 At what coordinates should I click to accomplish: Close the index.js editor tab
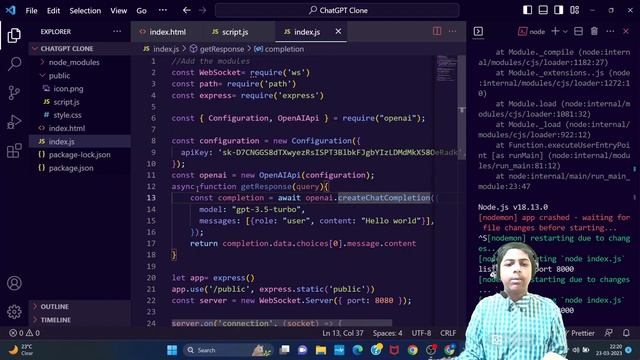pyautogui.click(x=338, y=31)
